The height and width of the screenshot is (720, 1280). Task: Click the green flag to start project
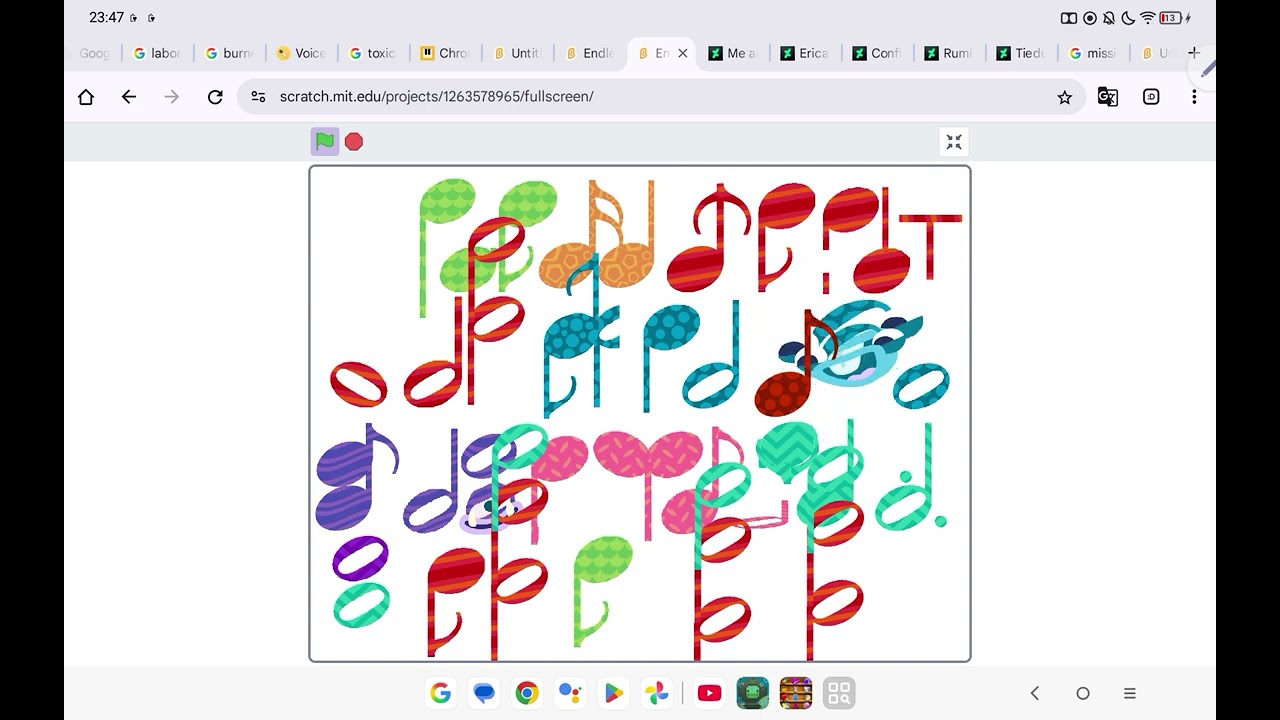click(325, 142)
